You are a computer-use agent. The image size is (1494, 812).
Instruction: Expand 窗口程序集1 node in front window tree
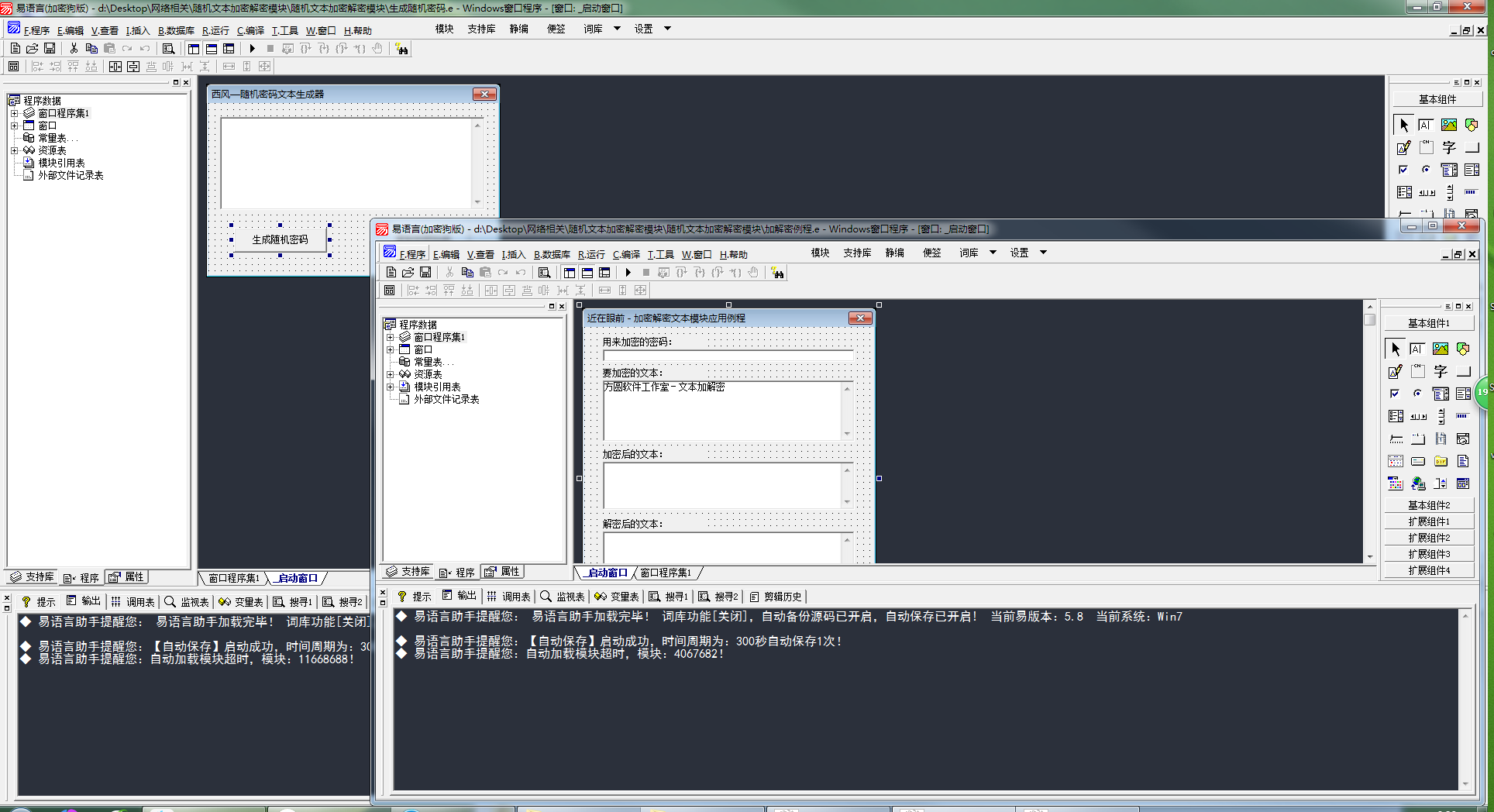pyautogui.click(x=391, y=337)
